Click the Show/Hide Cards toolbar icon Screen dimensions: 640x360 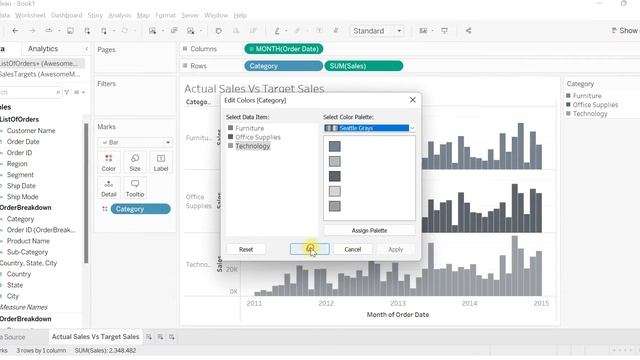click(x=423, y=31)
